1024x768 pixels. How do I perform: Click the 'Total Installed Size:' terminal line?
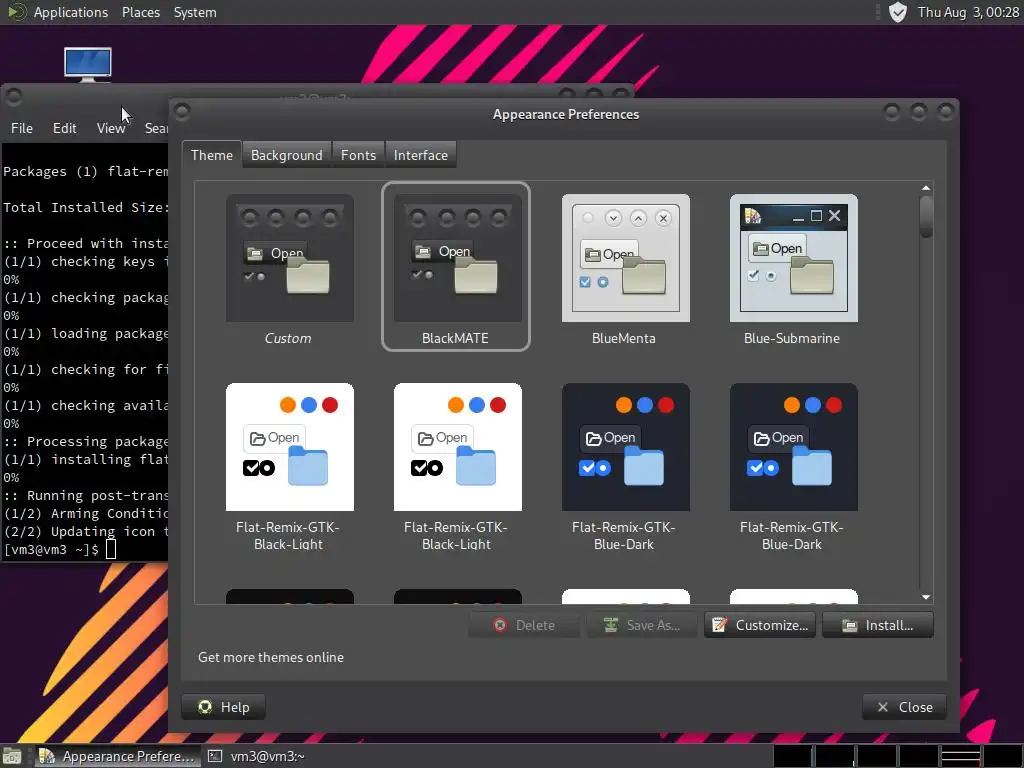[x=86, y=207]
